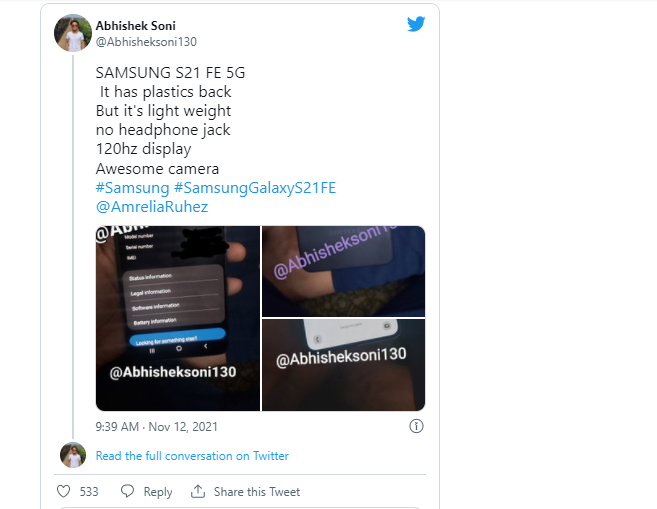This screenshot has width=657, height=509.
Task: Click Share this Tweet
Action: [x=257, y=492]
